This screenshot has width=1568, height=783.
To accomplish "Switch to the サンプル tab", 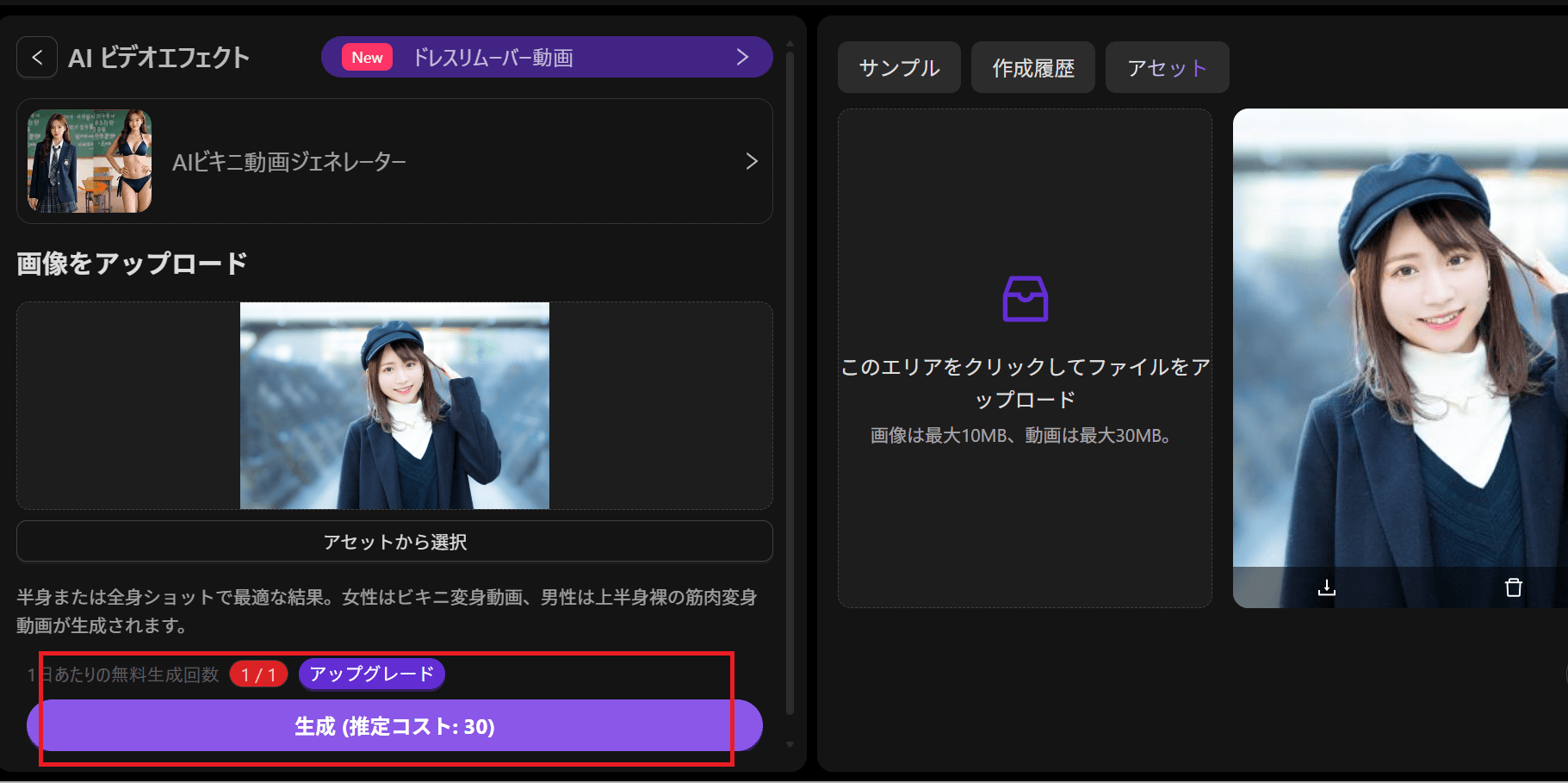I will (898, 66).
